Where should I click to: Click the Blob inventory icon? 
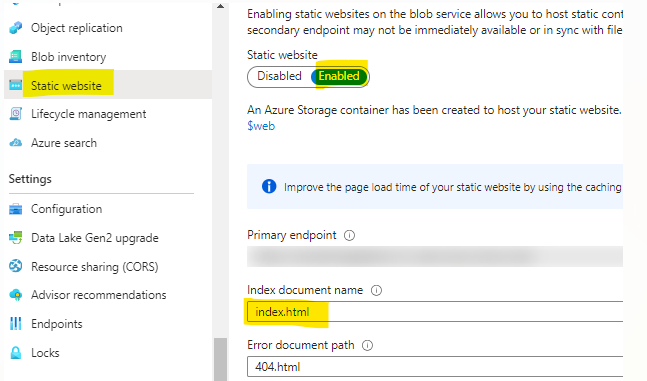coord(16,57)
